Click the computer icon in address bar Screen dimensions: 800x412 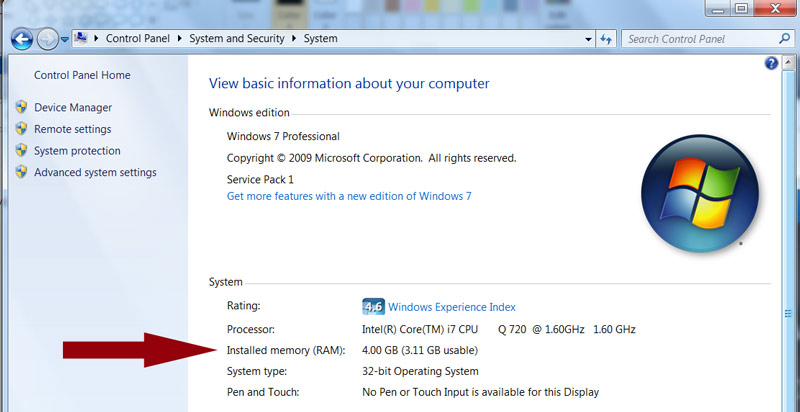point(81,38)
